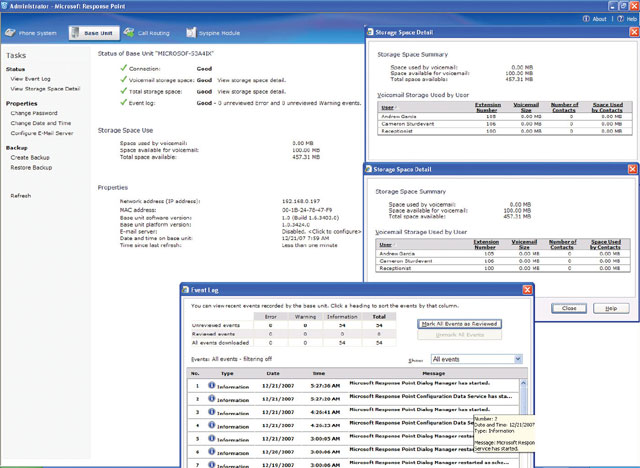Close the upper Storage Space Detail window
This screenshot has height=468, width=640.
[634, 32]
